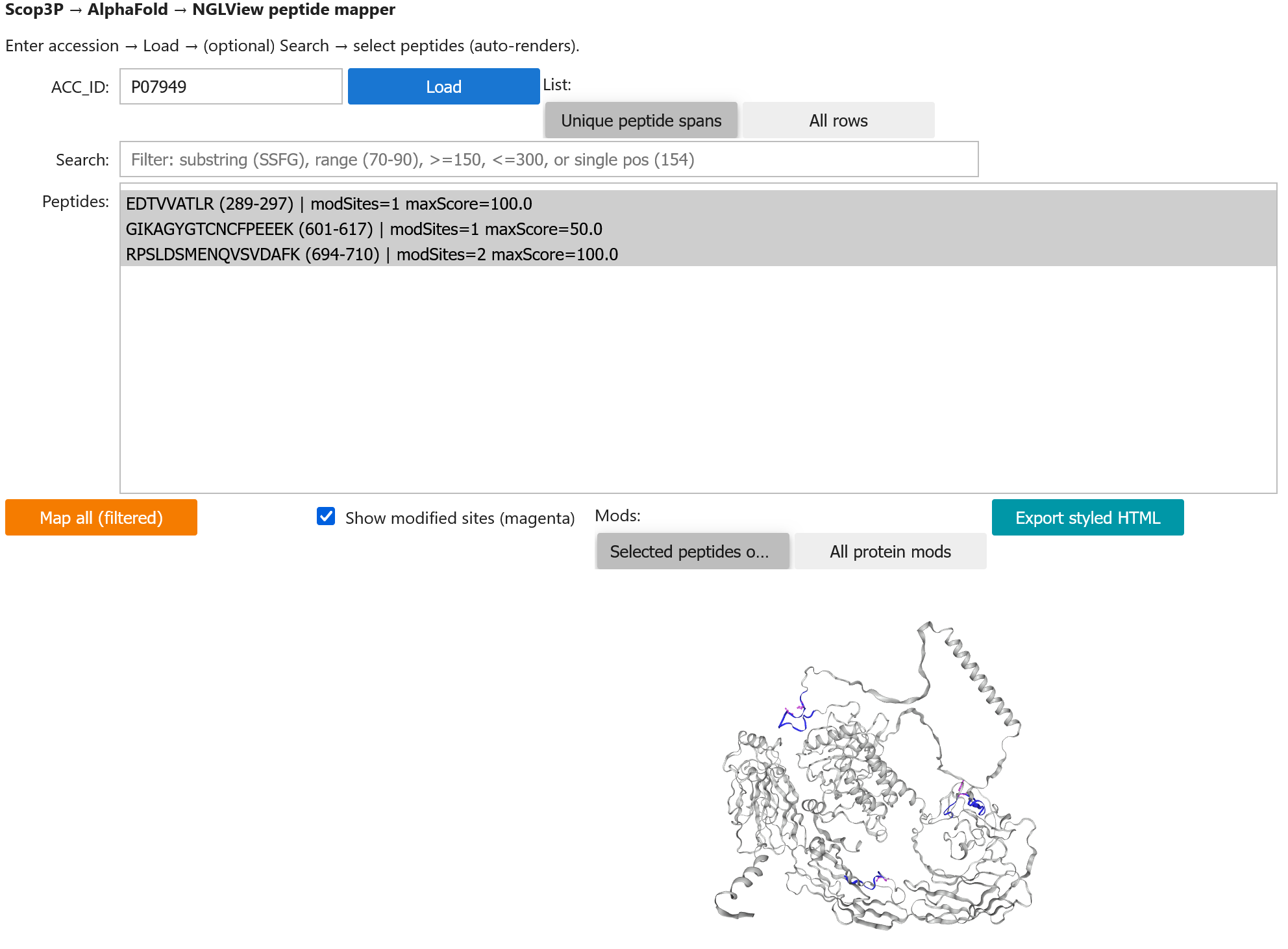
Task: Uncheck Show modified sites (magenta)
Action: tap(325, 517)
